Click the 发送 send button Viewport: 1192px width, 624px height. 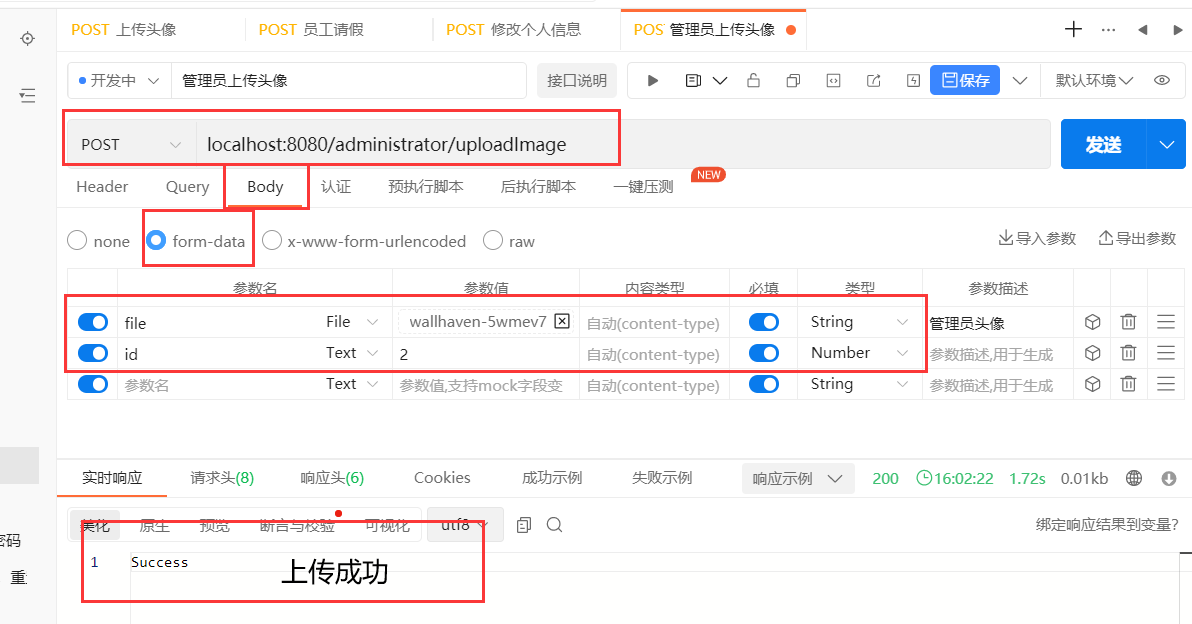click(1103, 143)
